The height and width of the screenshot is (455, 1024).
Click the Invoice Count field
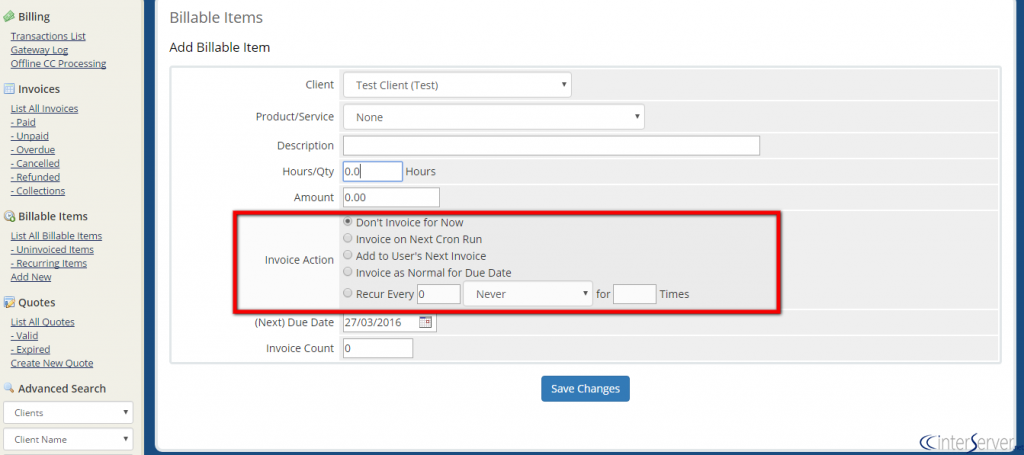click(377, 348)
